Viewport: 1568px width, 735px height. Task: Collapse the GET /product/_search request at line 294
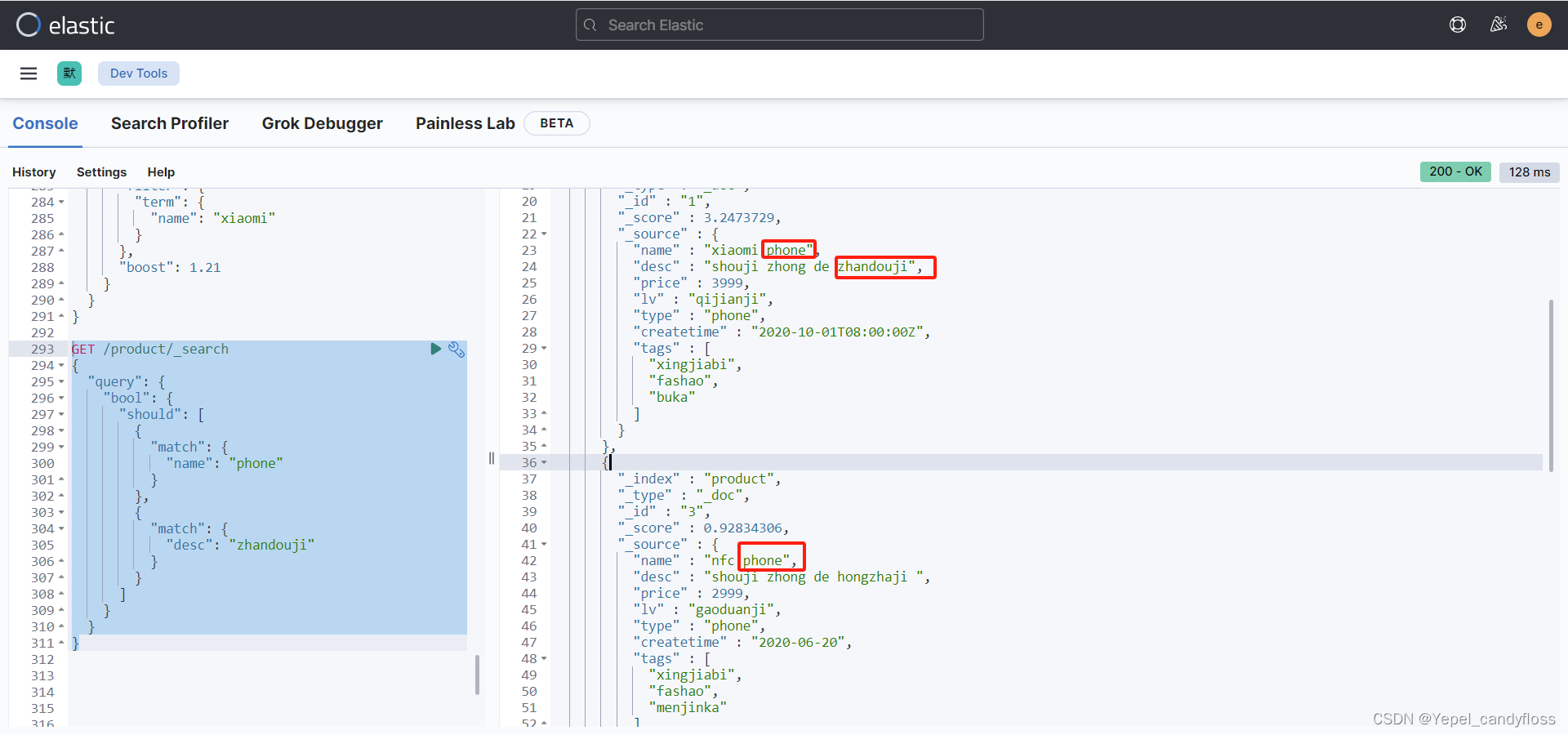pos(63,366)
